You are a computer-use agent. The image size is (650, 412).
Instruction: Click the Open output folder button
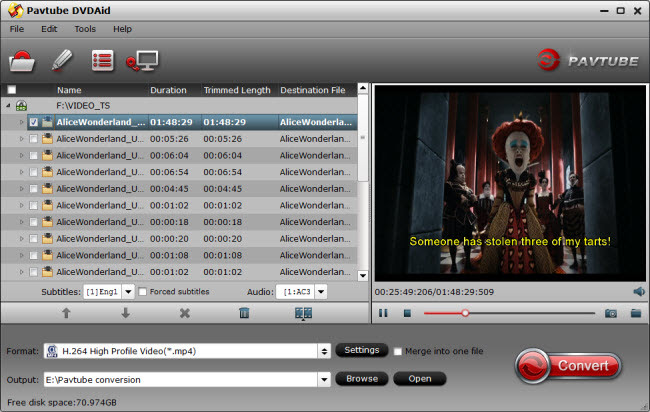click(x=420, y=379)
